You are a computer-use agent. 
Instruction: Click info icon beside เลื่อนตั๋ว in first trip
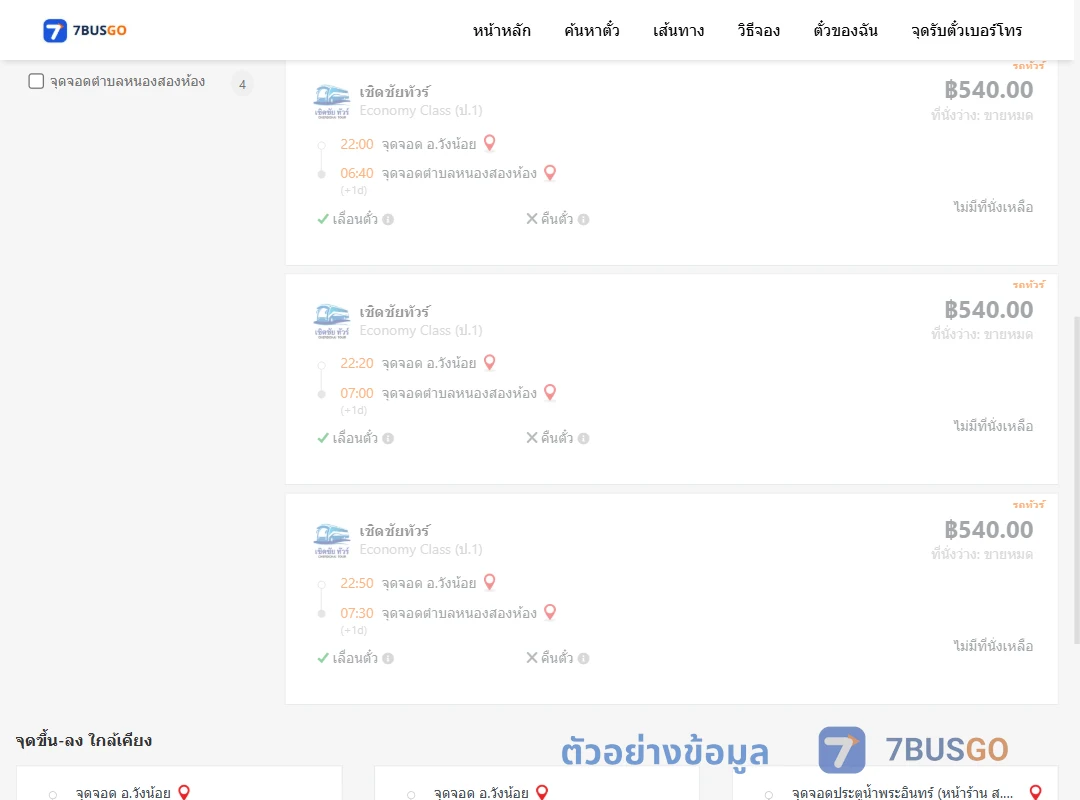[x=388, y=219]
